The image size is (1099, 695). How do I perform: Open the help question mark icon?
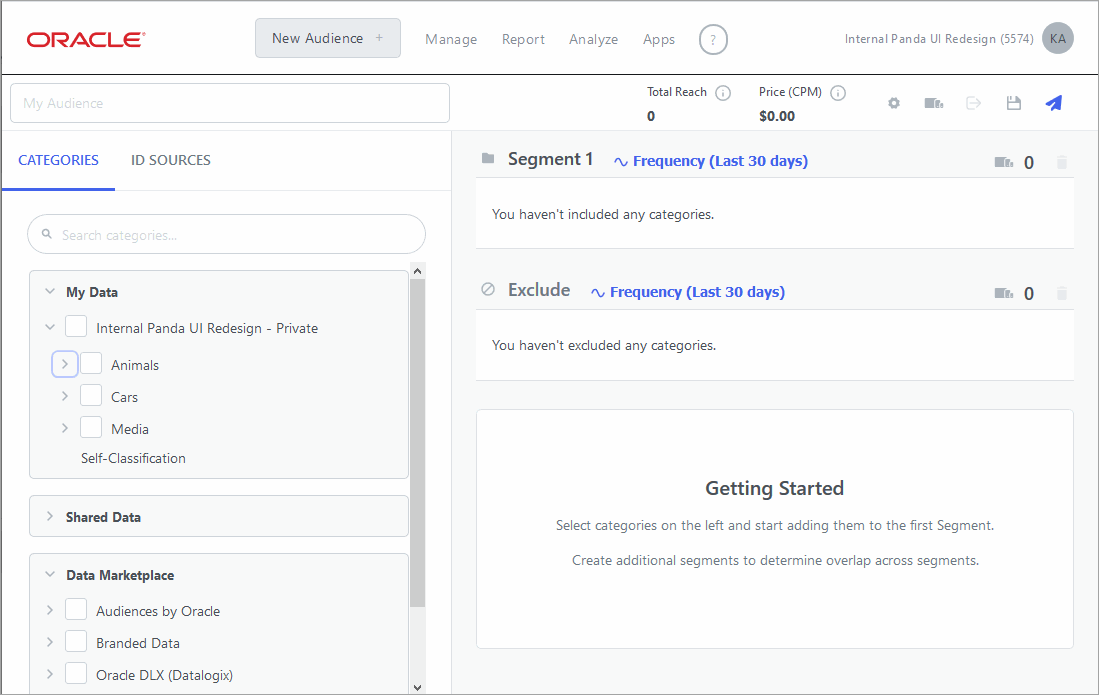(713, 39)
